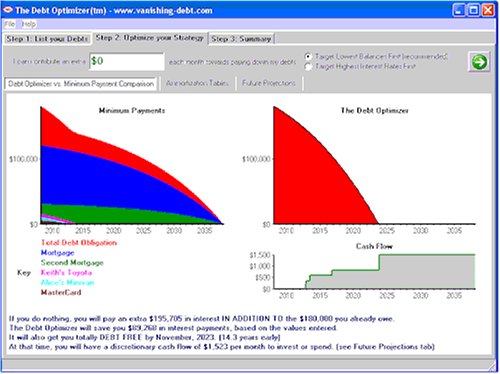The width and height of the screenshot is (500, 374).
Task: Open the Help menu
Action: tap(29, 24)
